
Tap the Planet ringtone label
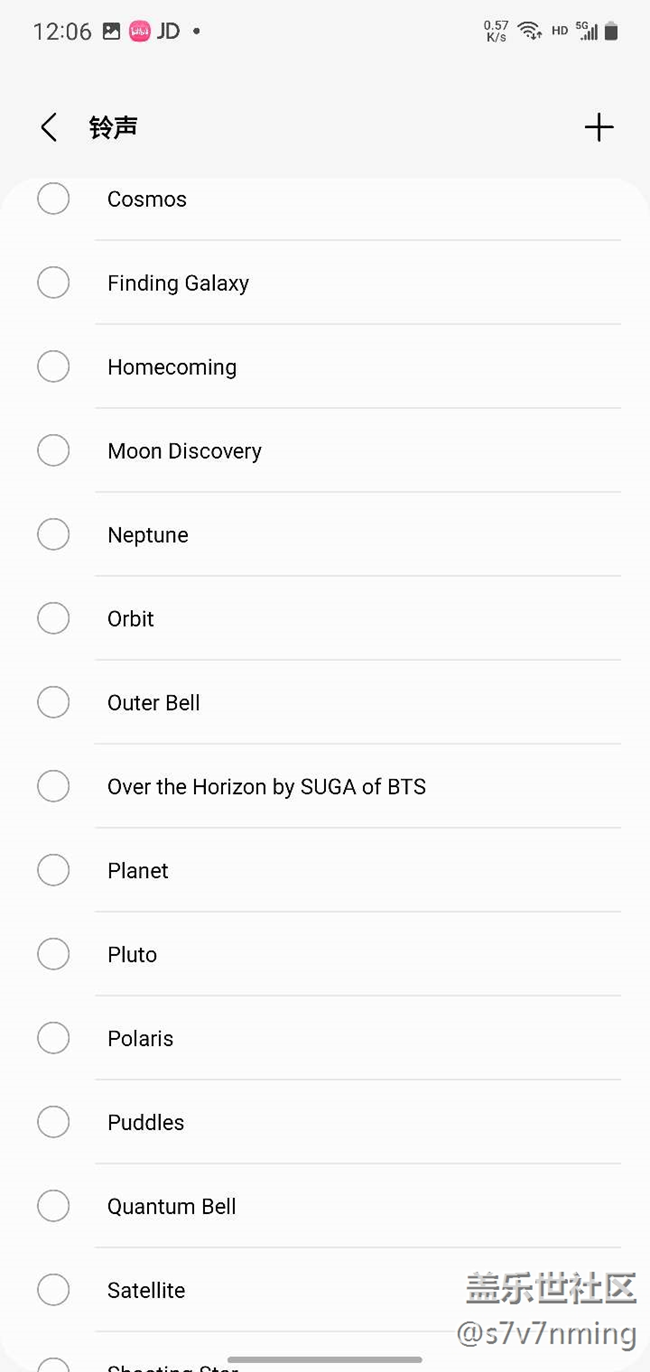click(138, 871)
